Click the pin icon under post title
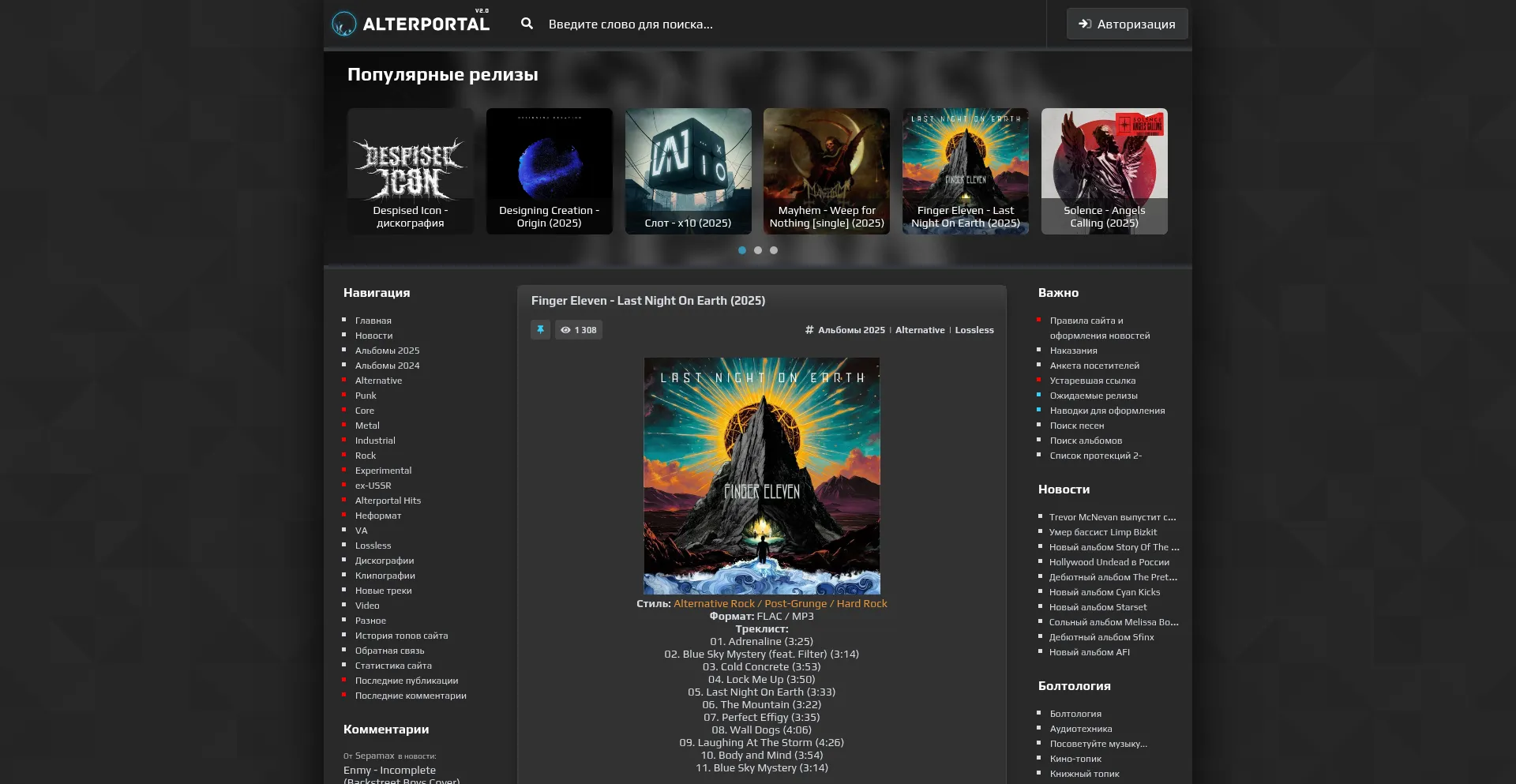The height and width of the screenshot is (784, 1516). pos(540,330)
